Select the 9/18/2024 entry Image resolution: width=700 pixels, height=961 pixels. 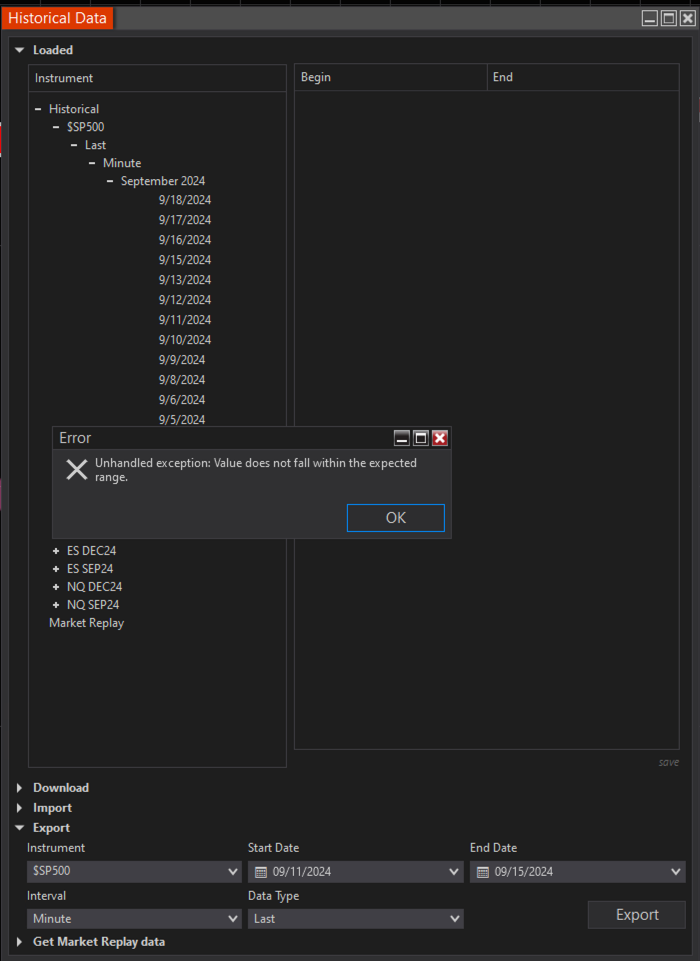click(185, 200)
